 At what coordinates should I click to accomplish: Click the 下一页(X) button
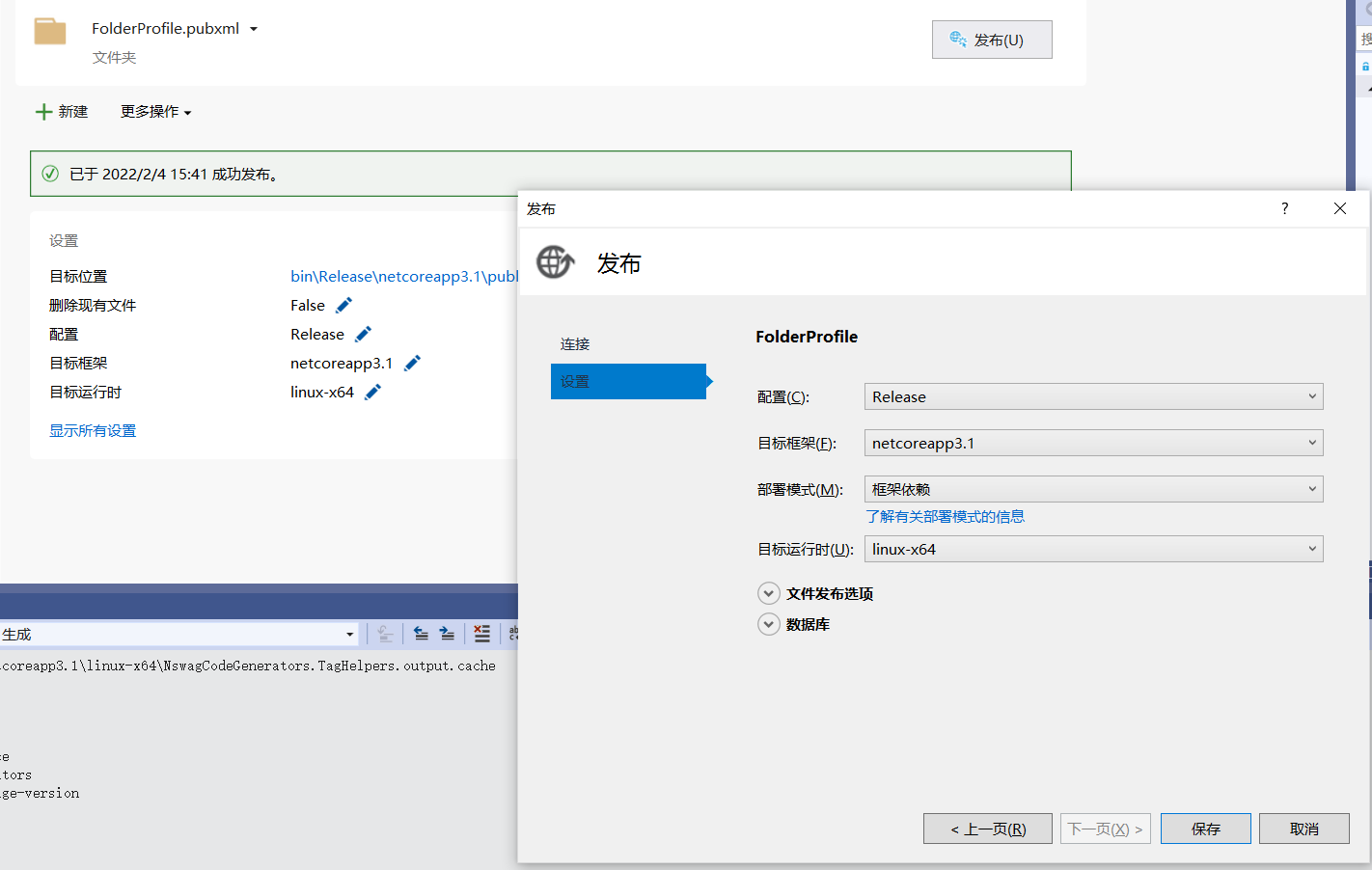tap(1106, 829)
